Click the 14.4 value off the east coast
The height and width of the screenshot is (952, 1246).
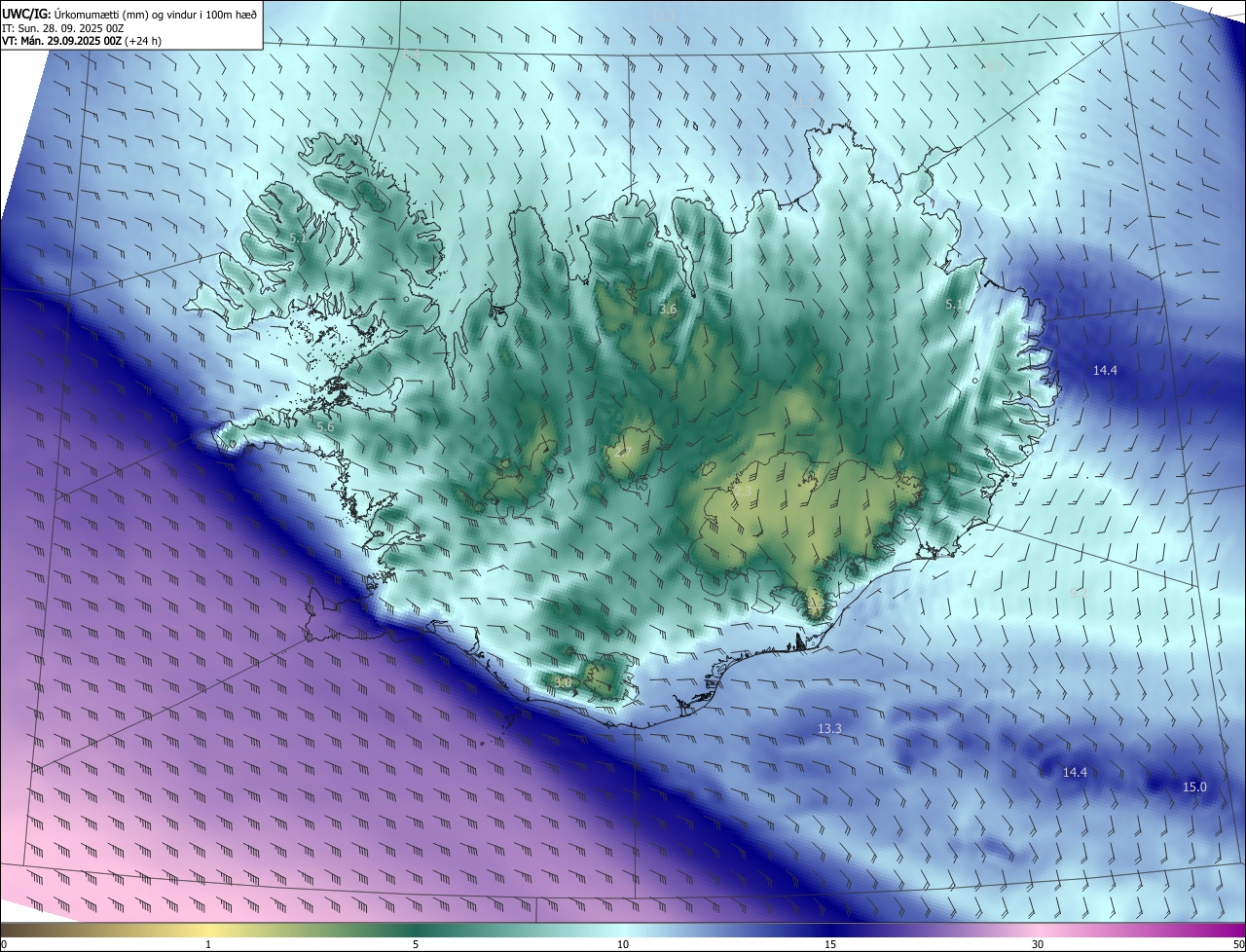pos(1105,370)
